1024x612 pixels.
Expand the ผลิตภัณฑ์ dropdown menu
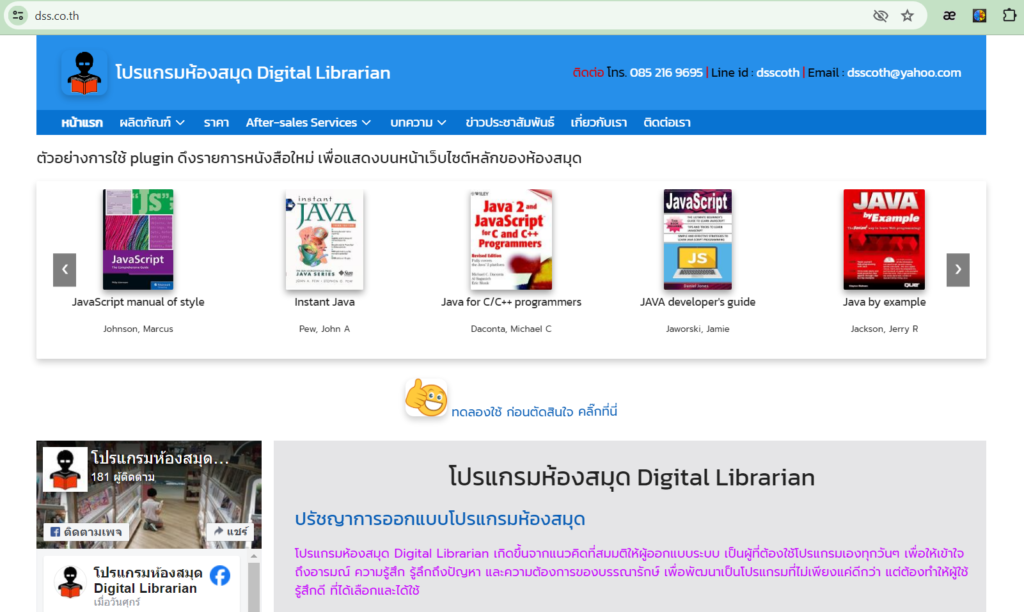click(152, 122)
